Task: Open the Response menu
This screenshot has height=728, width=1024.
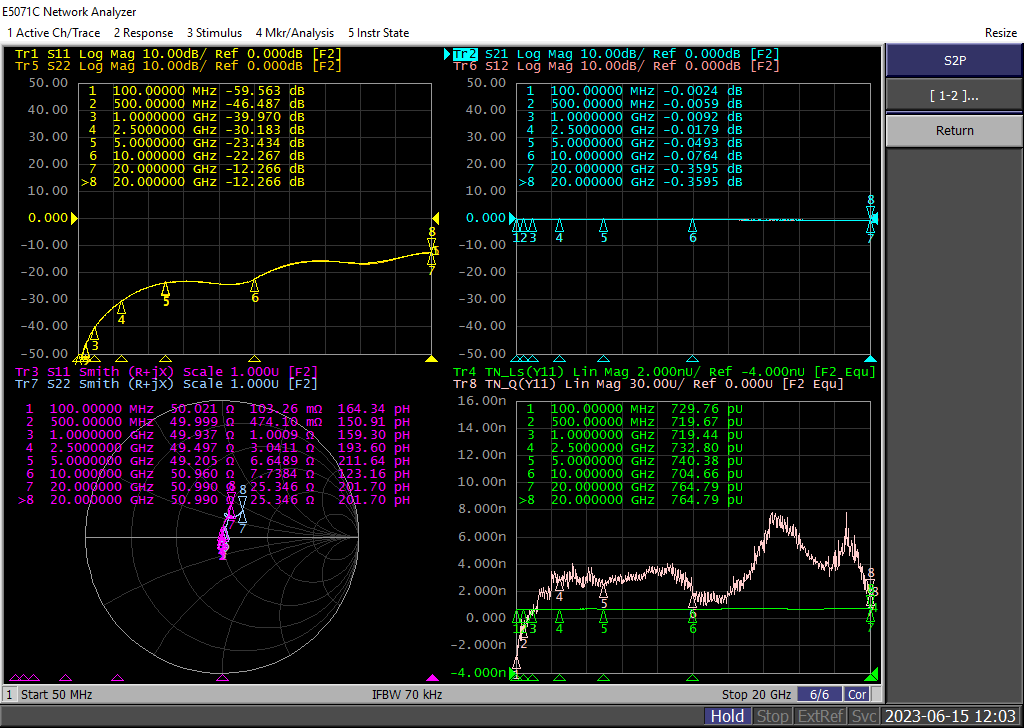Action: [x=143, y=33]
